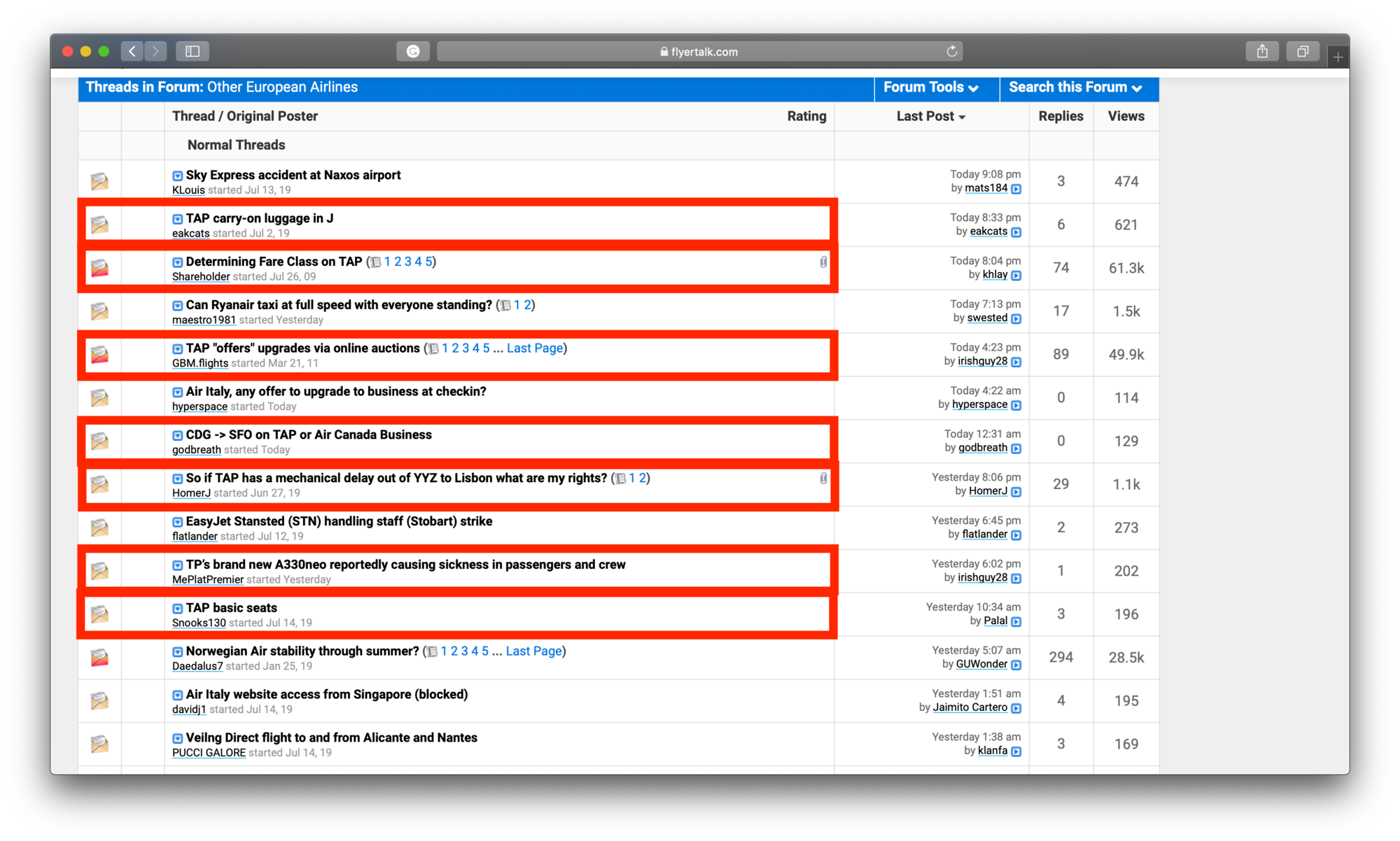Go forward with Safari's forward arrow
1400x841 pixels.
pyautogui.click(x=155, y=51)
